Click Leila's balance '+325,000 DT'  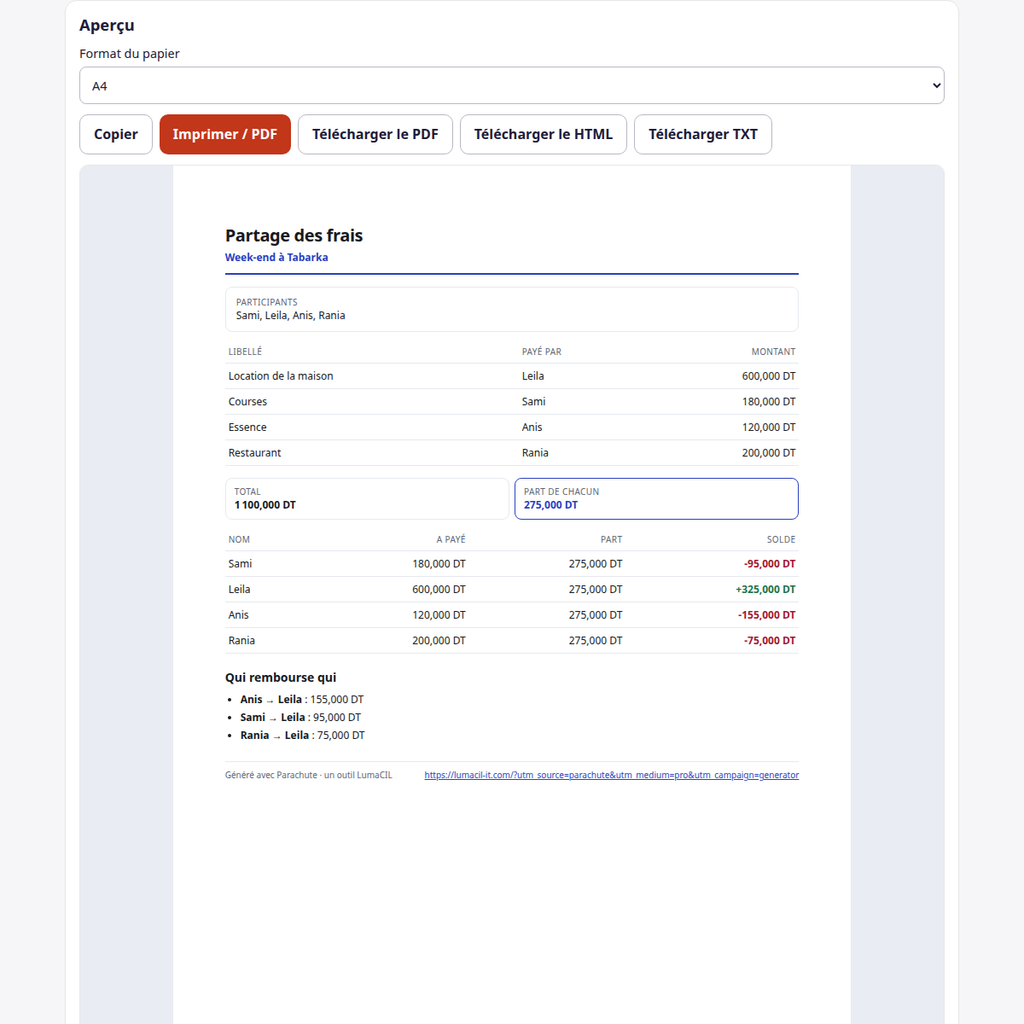pyautogui.click(x=765, y=589)
